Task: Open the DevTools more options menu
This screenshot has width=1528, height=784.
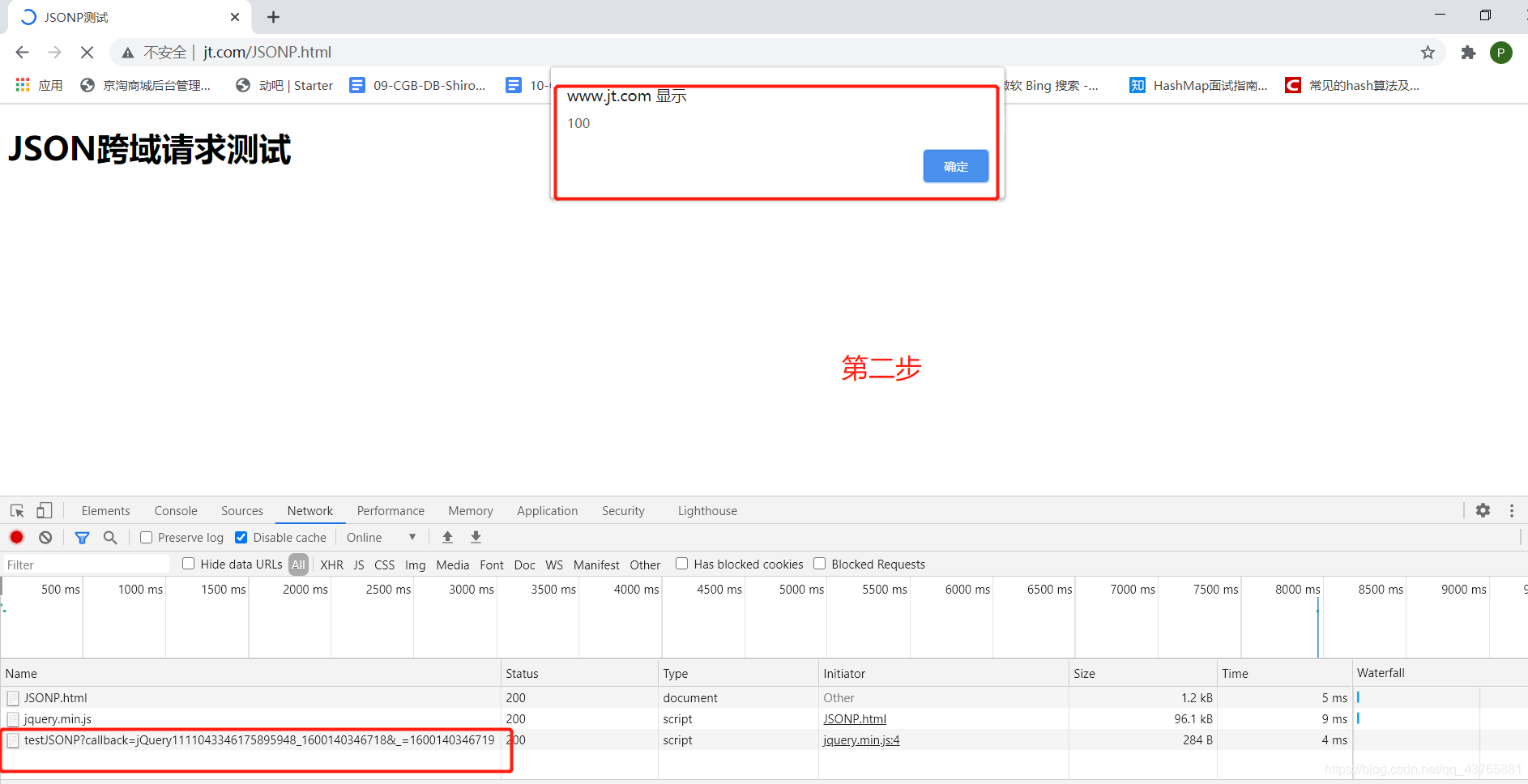Action: tap(1512, 510)
